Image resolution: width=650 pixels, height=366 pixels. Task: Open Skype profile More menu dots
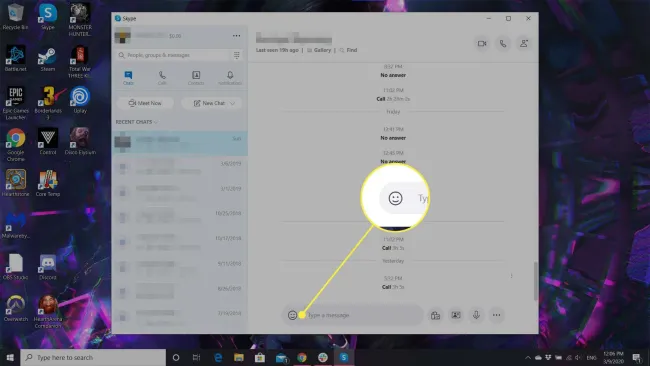click(236, 36)
